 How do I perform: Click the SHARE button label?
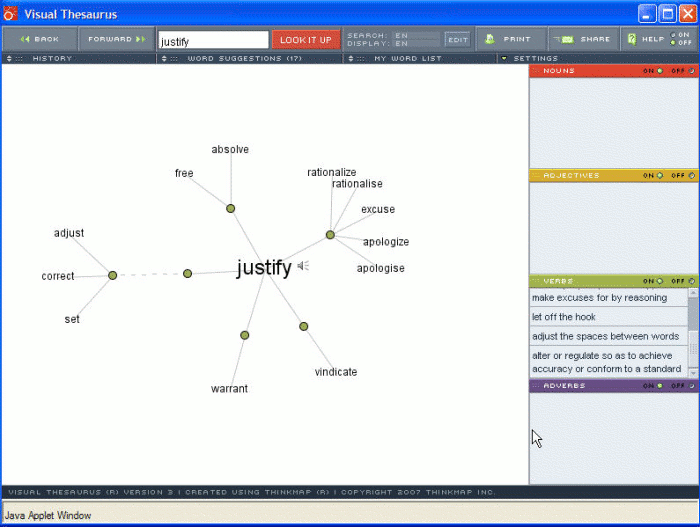click(595, 39)
